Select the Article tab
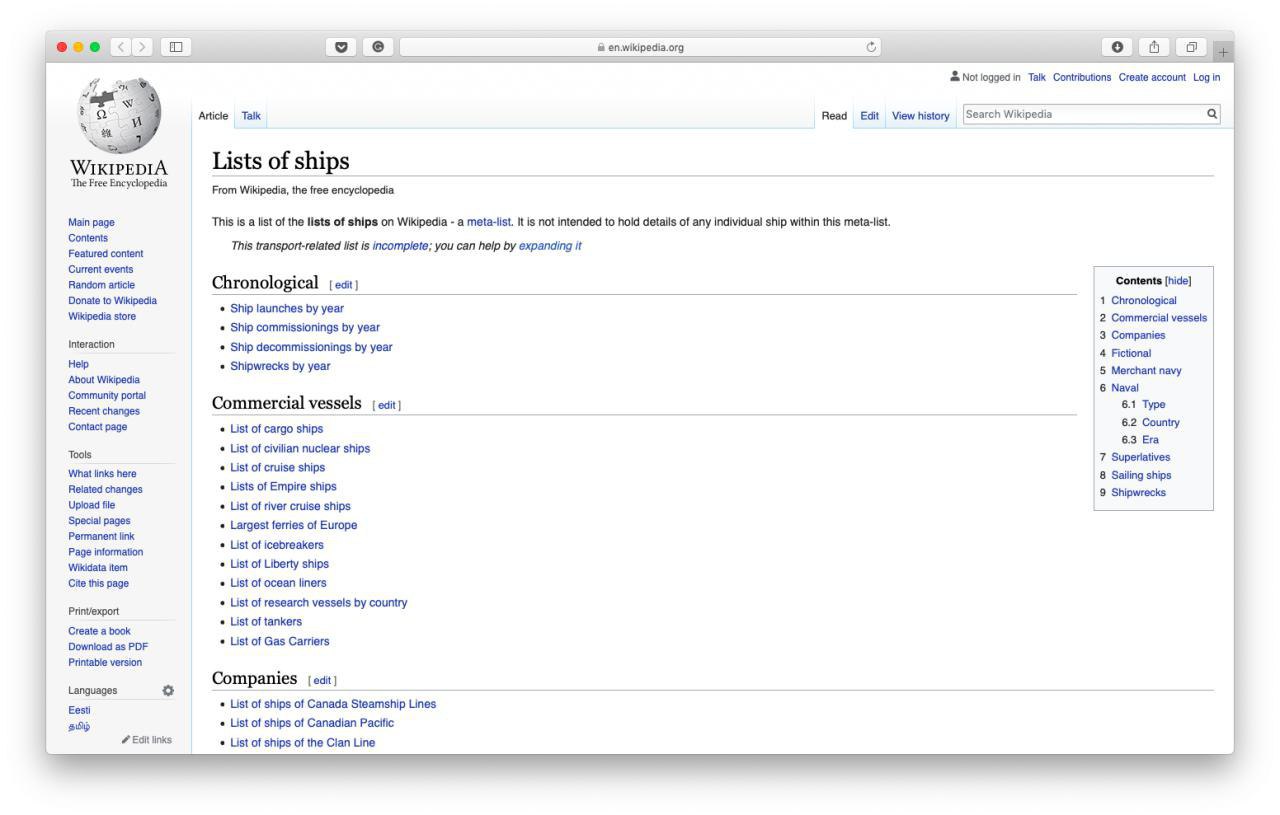 click(x=213, y=116)
